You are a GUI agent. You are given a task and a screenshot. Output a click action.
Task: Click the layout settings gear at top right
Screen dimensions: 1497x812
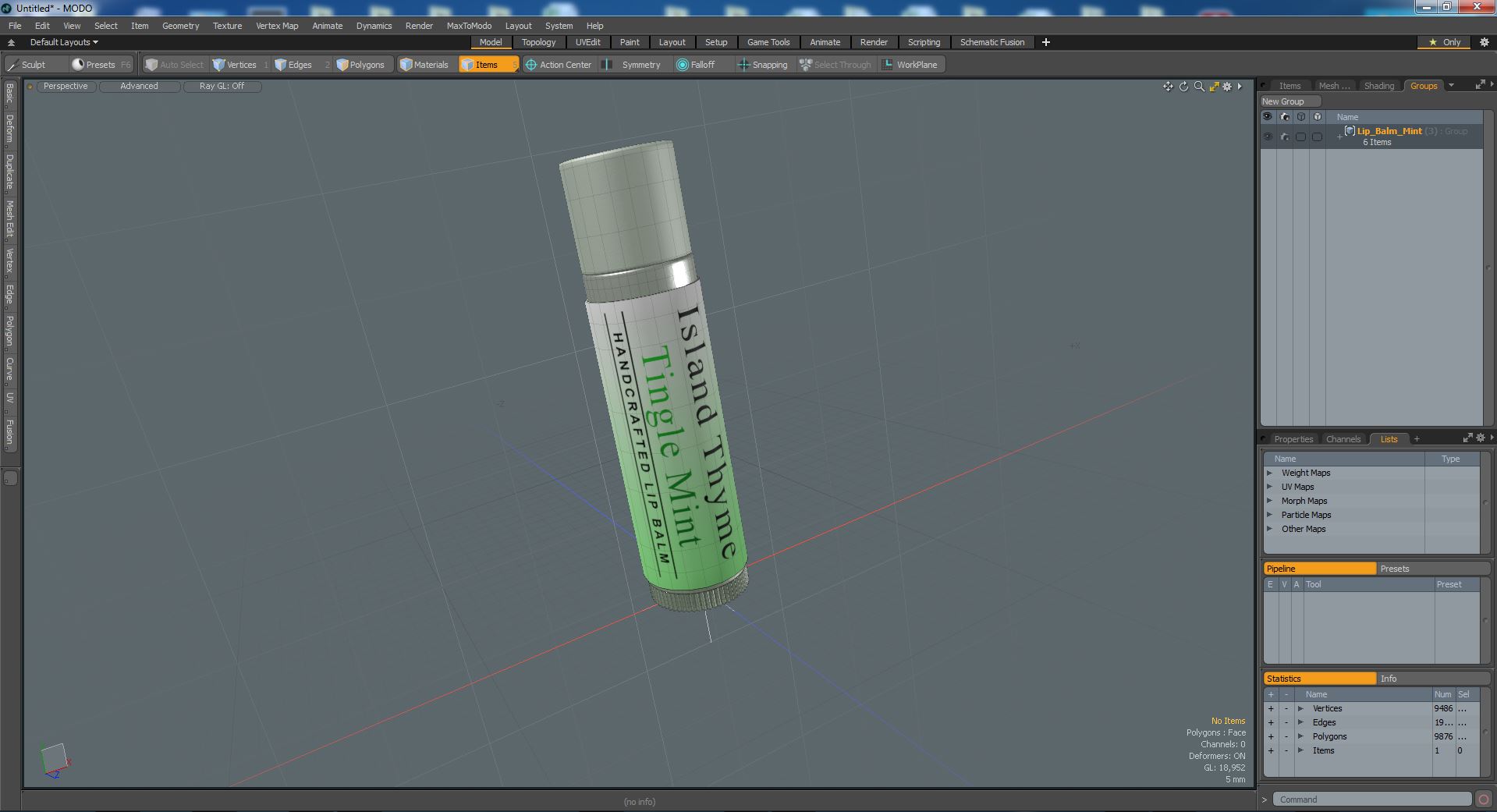tap(1484, 42)
